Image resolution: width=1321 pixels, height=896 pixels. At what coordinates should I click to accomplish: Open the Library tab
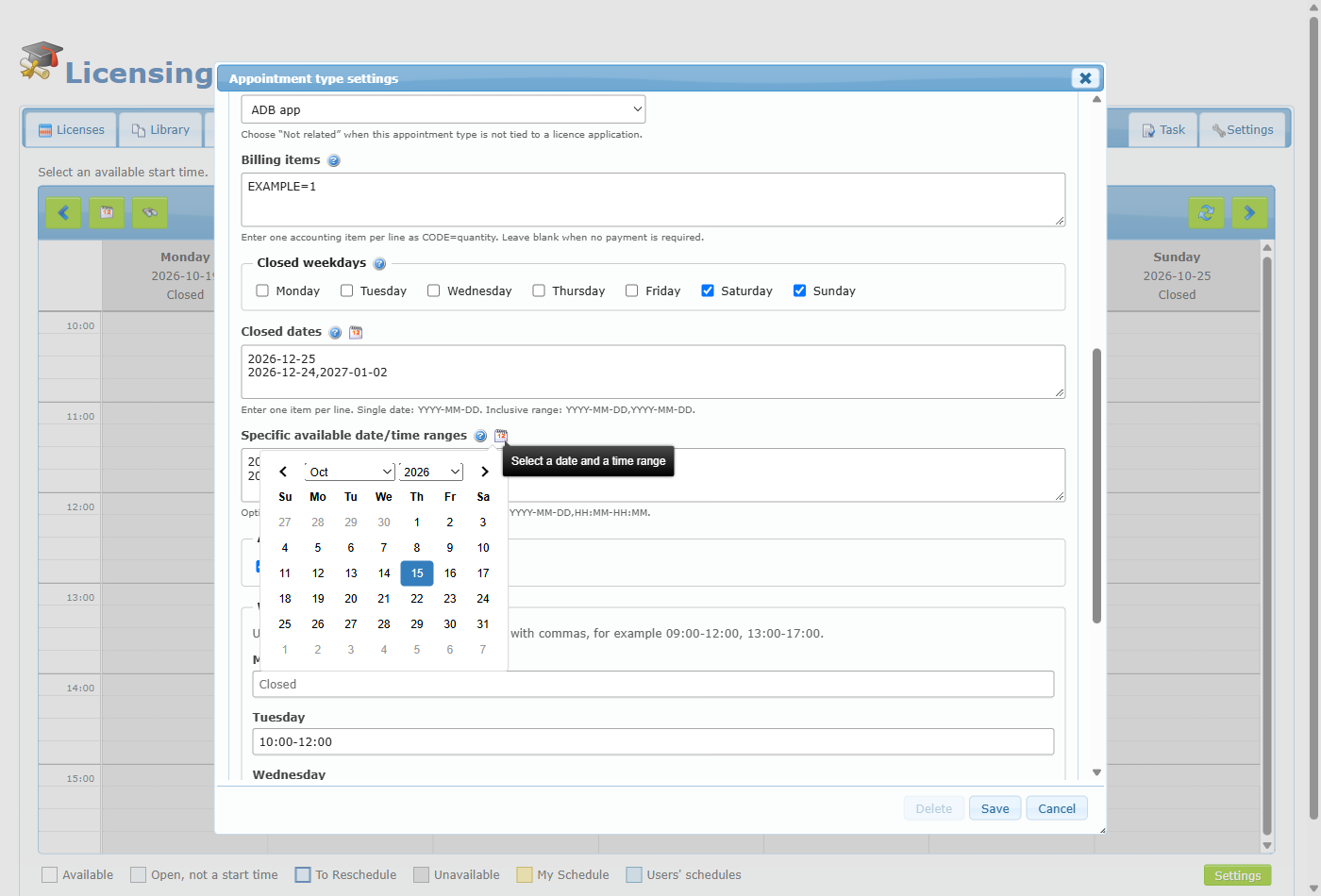(160, 130)
